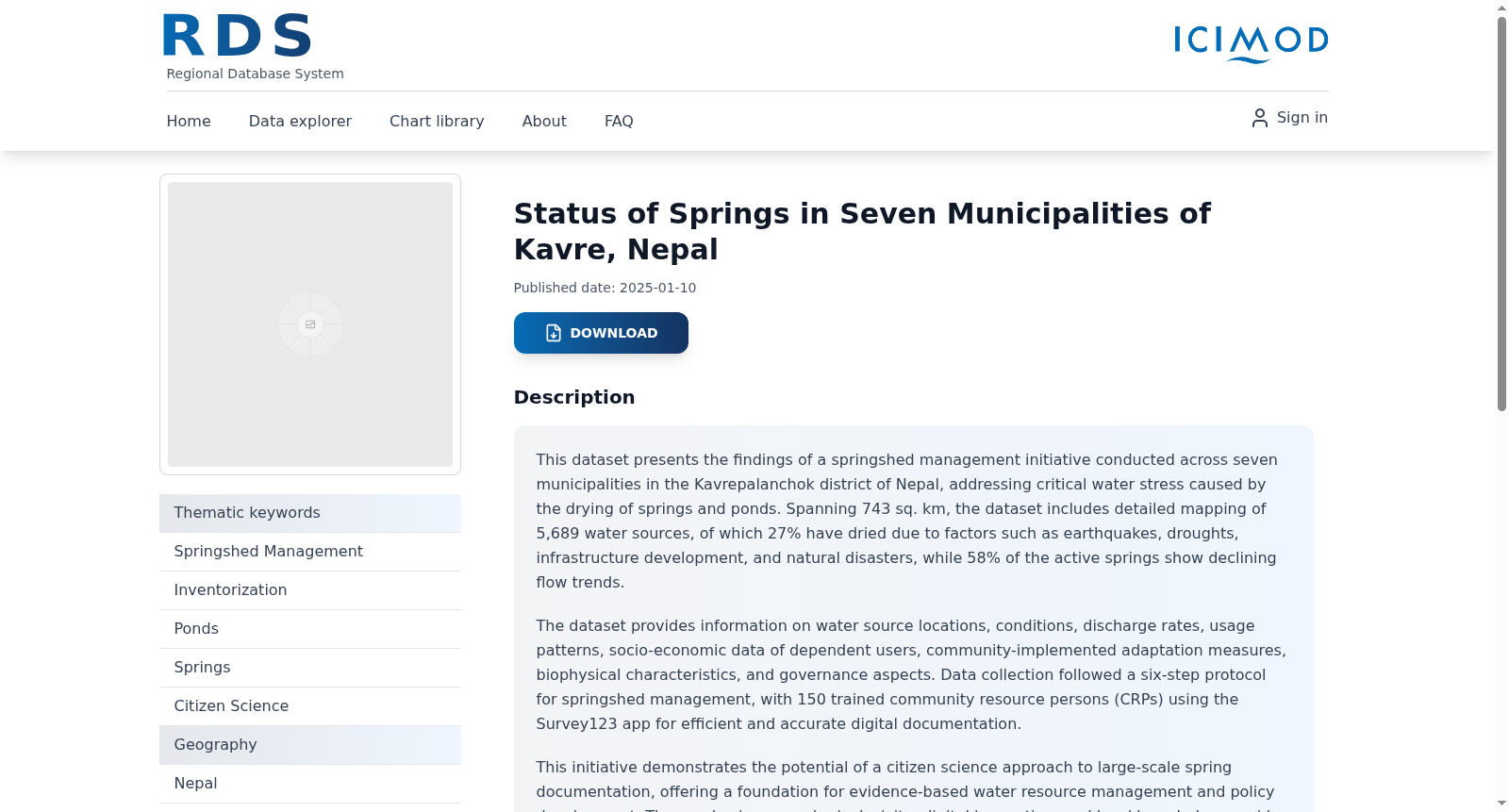Image resolution: width=1509 pixels, height=812 pixels.
Task: Click the Status of Springs dataset title
Action: [862, 231]
